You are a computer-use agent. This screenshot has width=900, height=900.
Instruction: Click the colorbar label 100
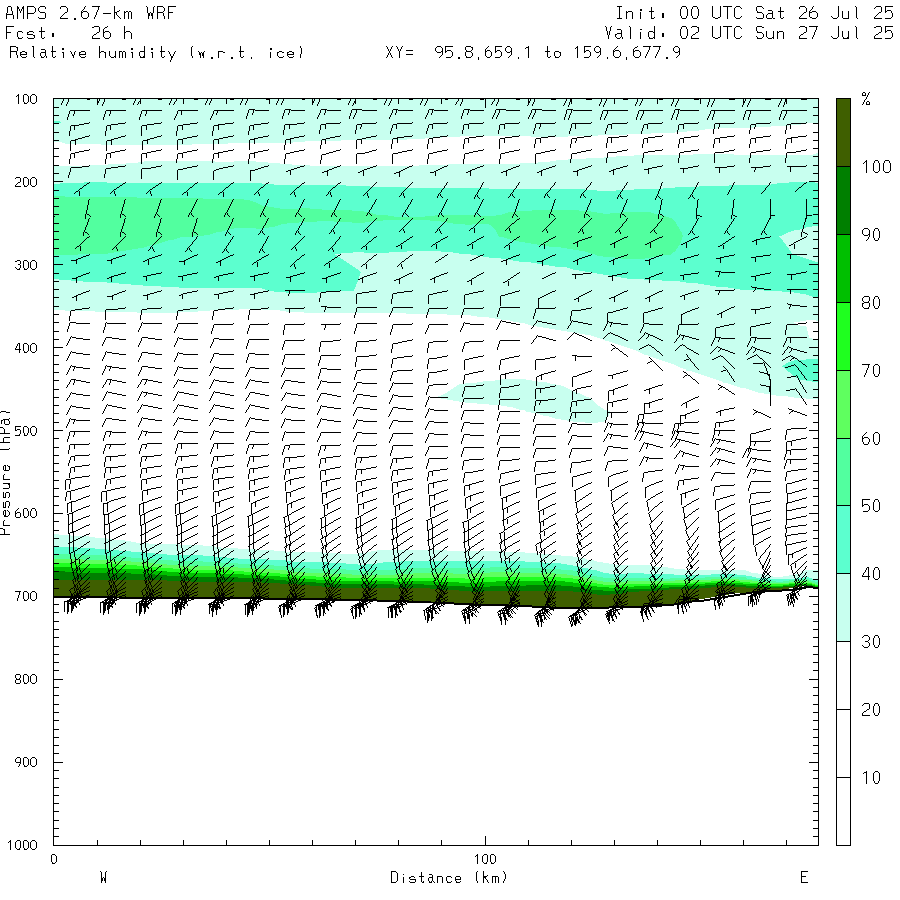click(876, 167)
